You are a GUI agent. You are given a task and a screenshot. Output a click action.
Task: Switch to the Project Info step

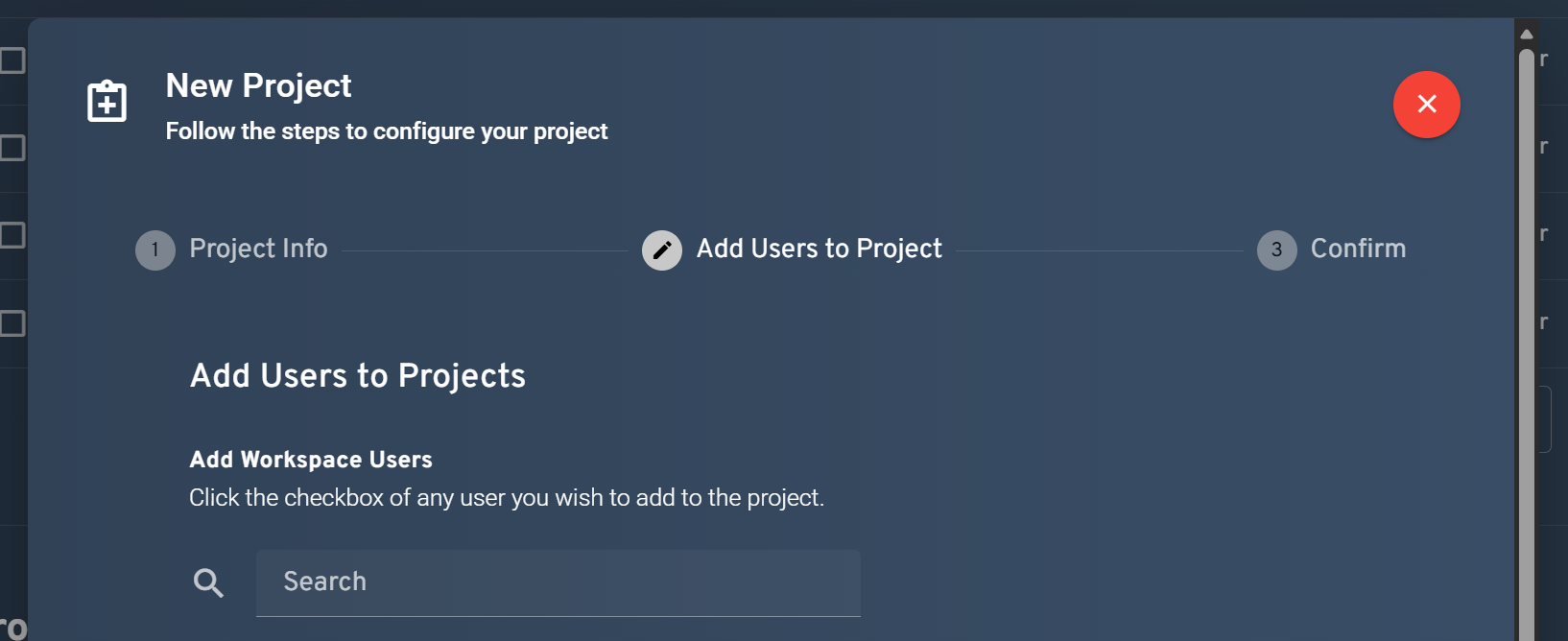tap(257, 249)
